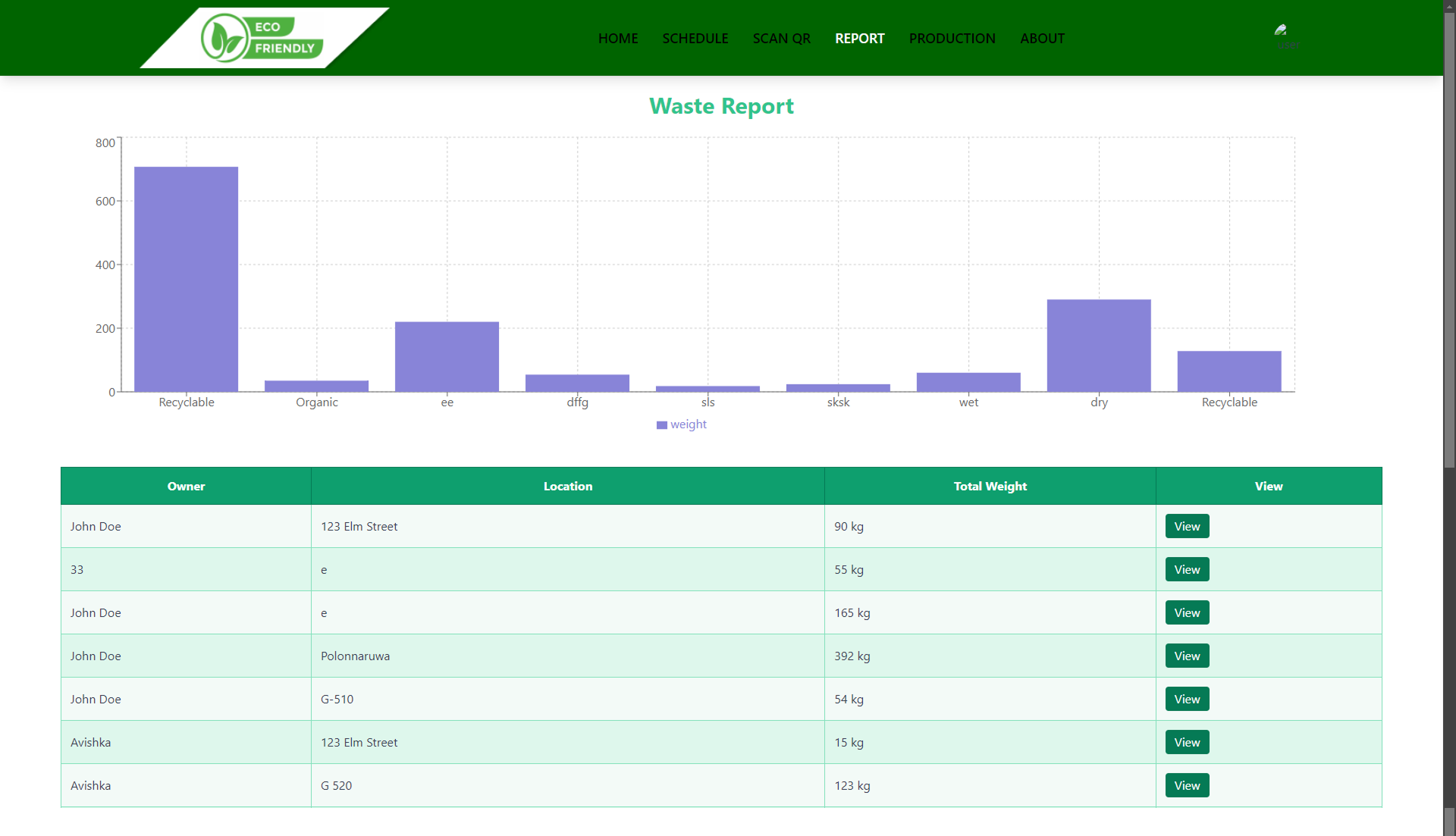This screenshot has height=836, width=1456.
Task: Open the SCAN QR page
Action: (781, 38)
